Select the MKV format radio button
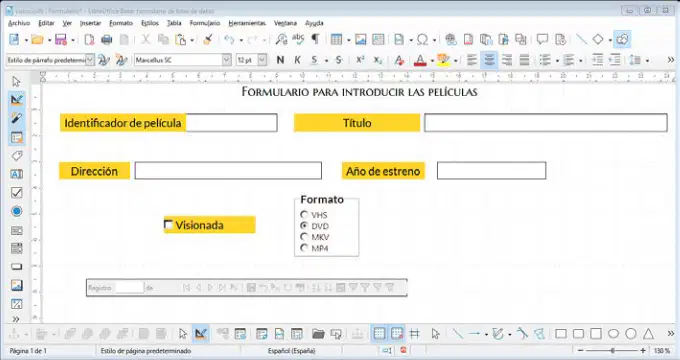 coord(304,237)
